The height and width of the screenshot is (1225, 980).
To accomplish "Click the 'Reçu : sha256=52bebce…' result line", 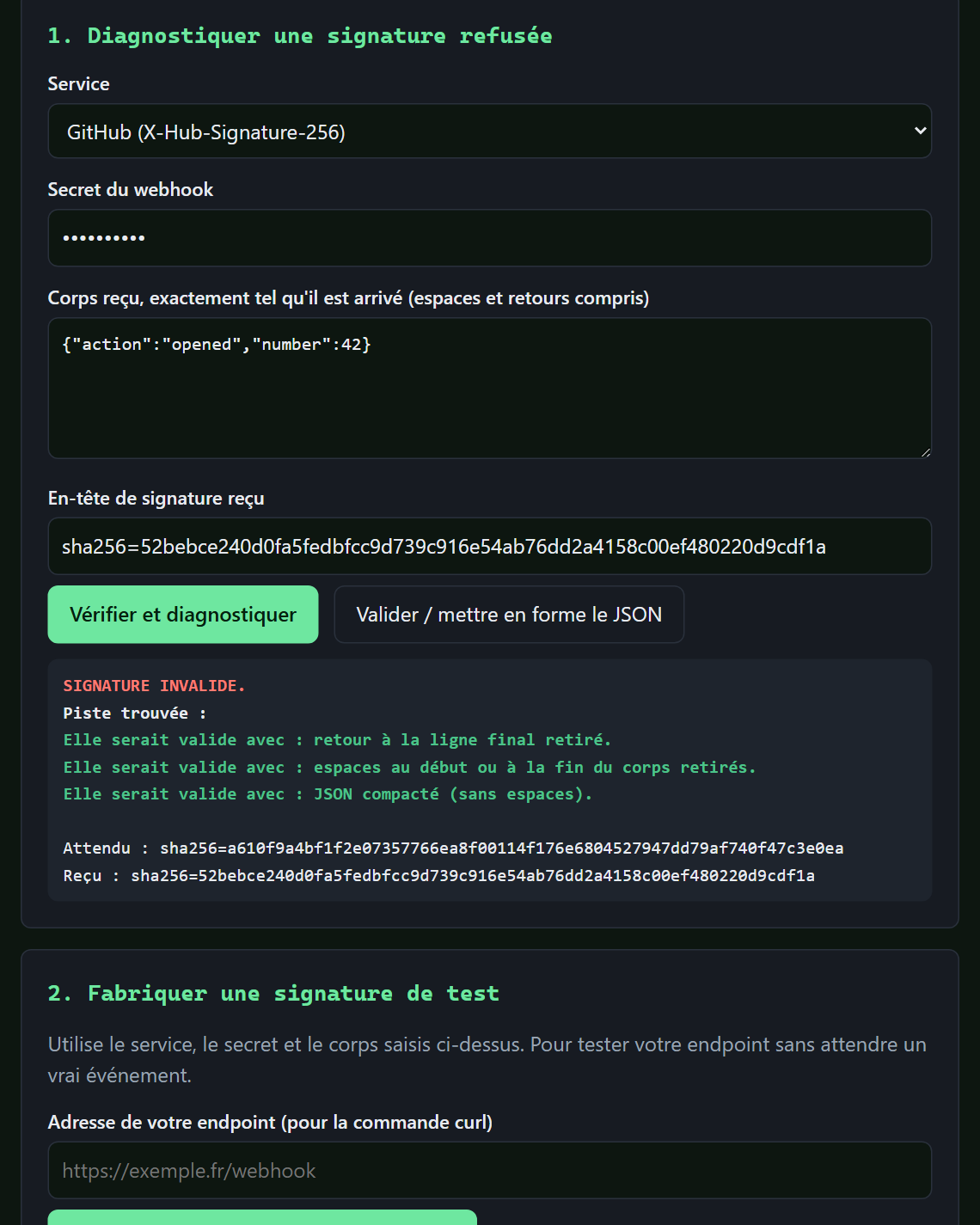I will tap(438, 875).
